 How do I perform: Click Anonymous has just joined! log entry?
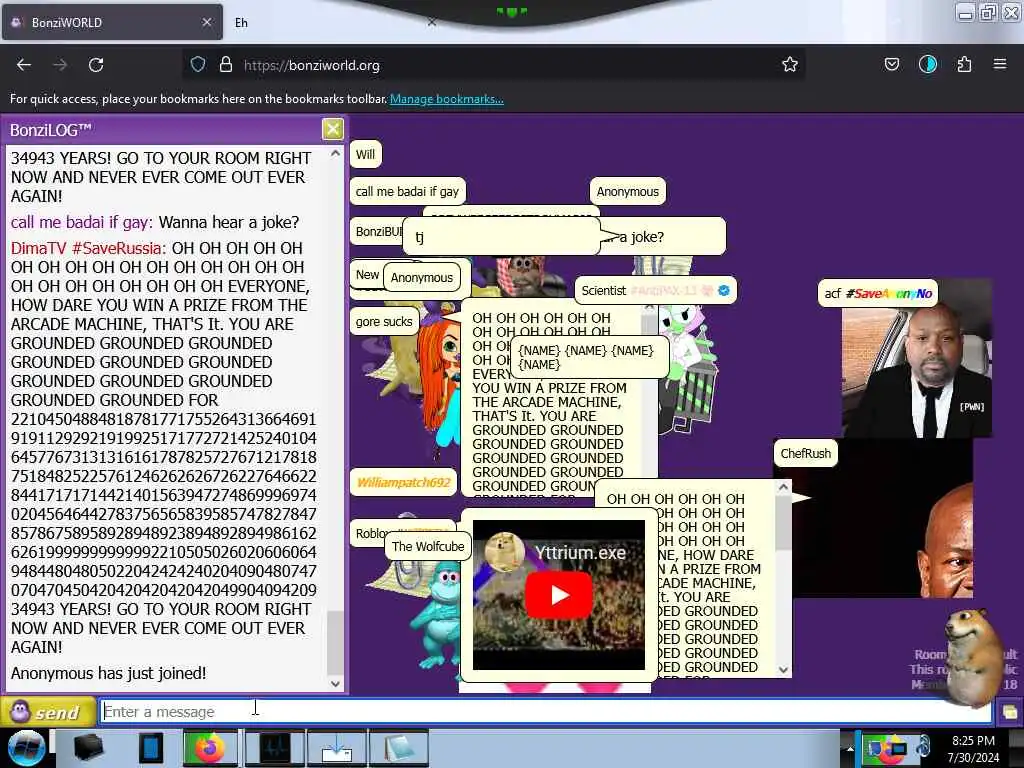tap(108, 673)
